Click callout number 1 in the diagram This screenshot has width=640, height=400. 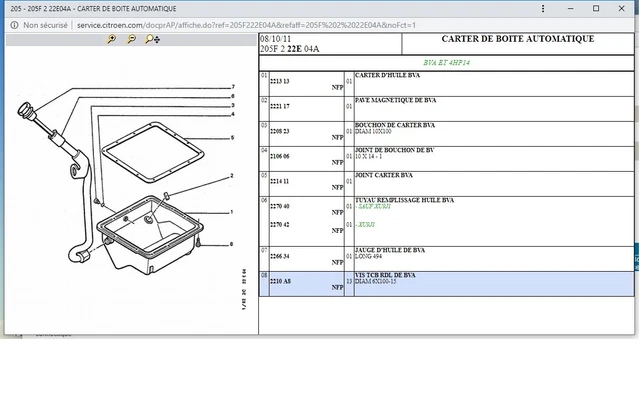coord(231,212)
